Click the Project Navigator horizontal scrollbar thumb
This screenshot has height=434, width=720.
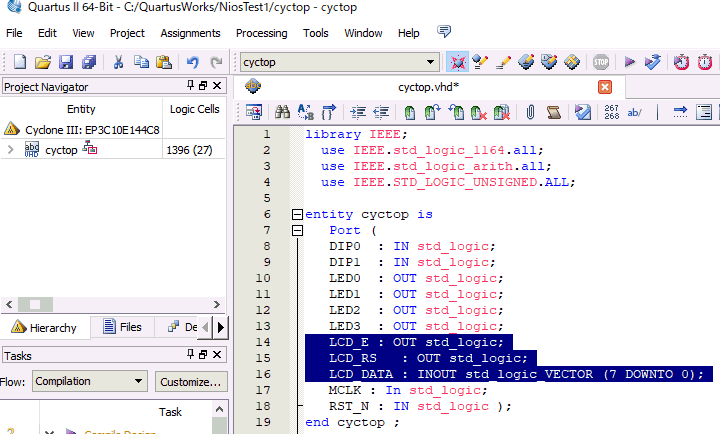coord(35,304)
